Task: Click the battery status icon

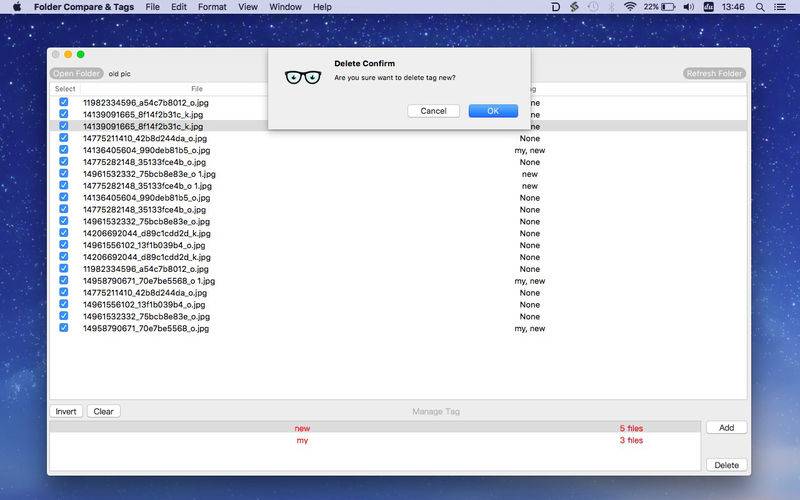Action: pyautogui.click(x=668, y=7)
